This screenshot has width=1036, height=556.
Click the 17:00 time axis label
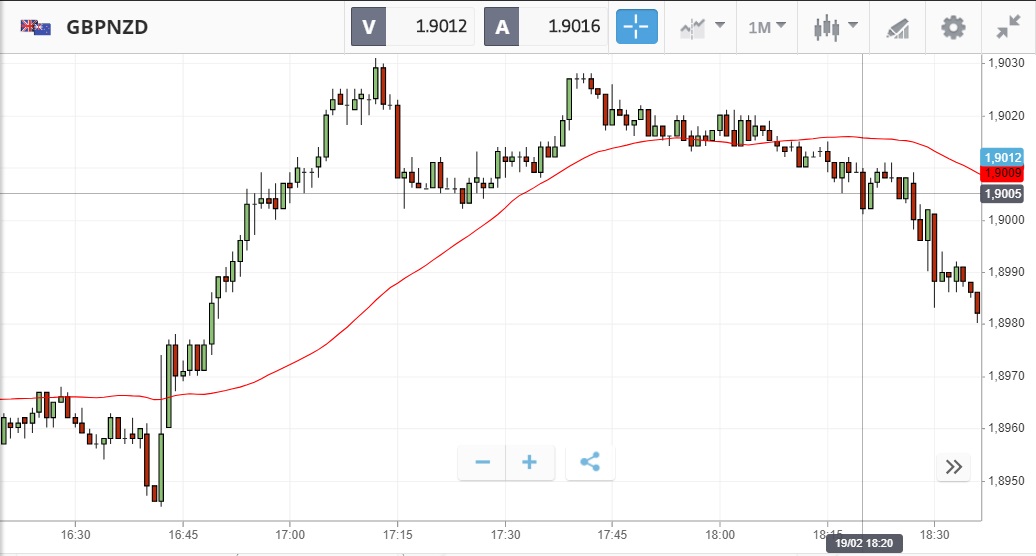click(x=290, y=535)
